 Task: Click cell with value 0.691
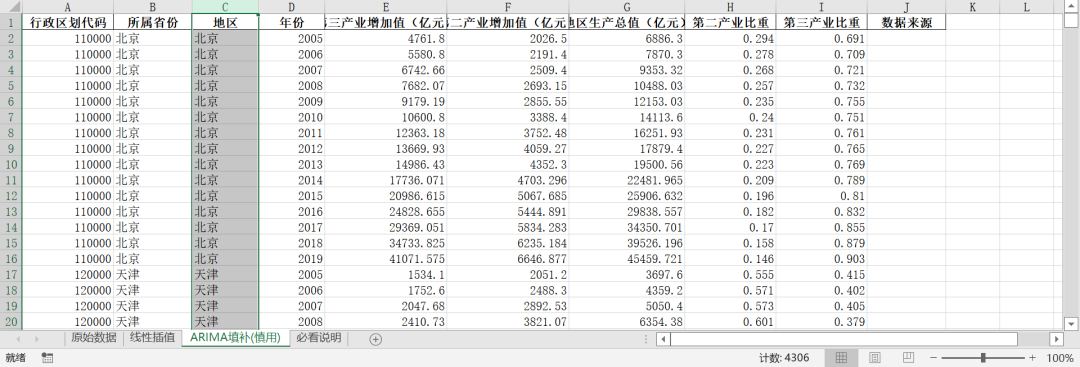tap(822, 38)
